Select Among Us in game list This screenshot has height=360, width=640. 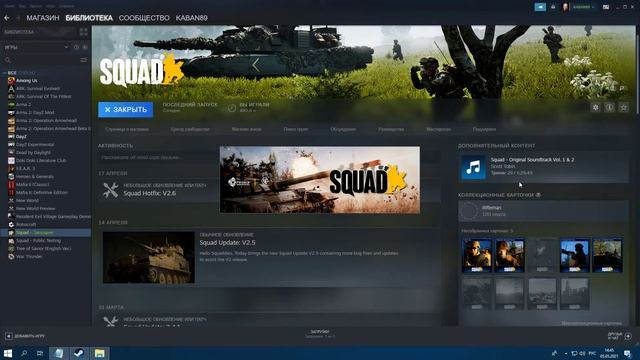pyautogui.click(x=27, y=80)
